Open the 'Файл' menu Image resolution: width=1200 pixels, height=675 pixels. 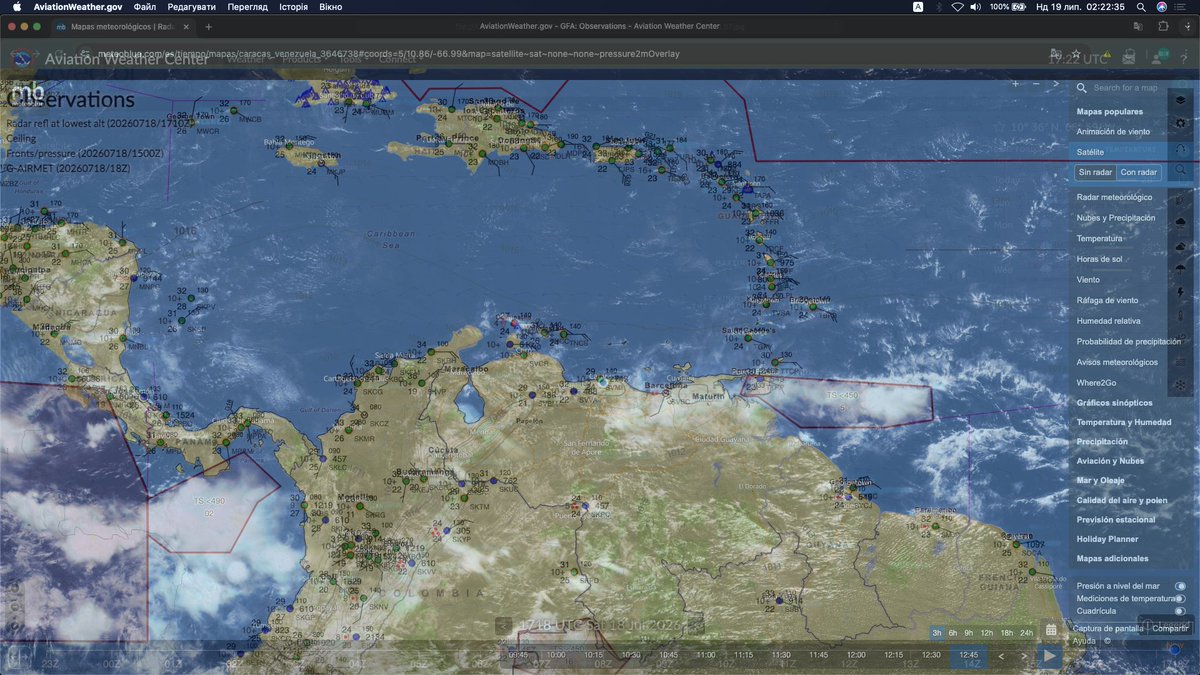tap(144, 7)
